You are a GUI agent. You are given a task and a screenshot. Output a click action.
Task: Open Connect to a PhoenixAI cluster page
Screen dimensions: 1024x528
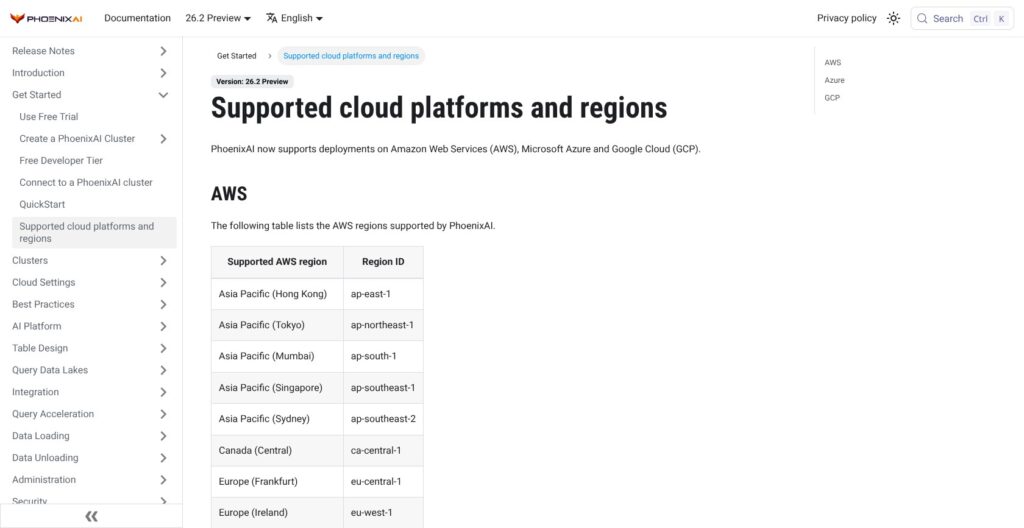pyautogui.click(x=86, y=182)
